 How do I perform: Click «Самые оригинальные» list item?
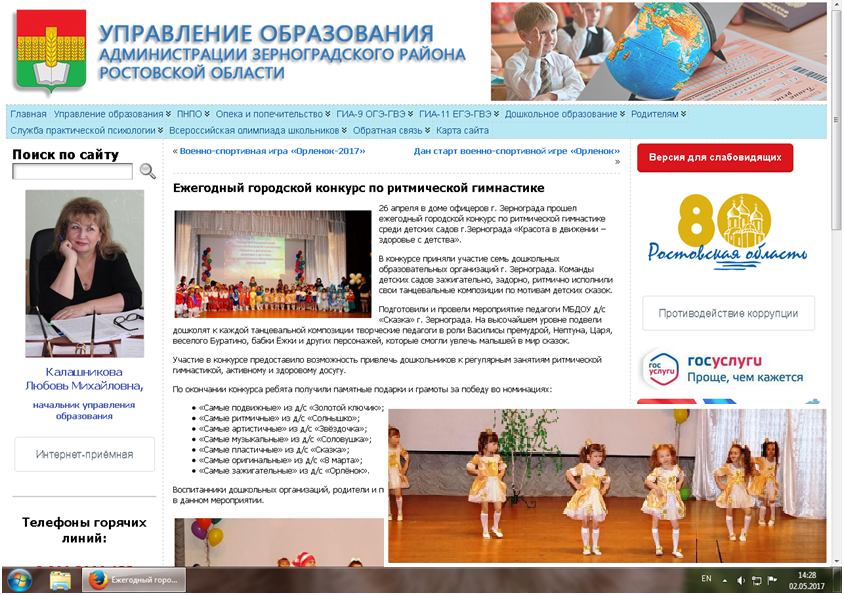point(280,460)
